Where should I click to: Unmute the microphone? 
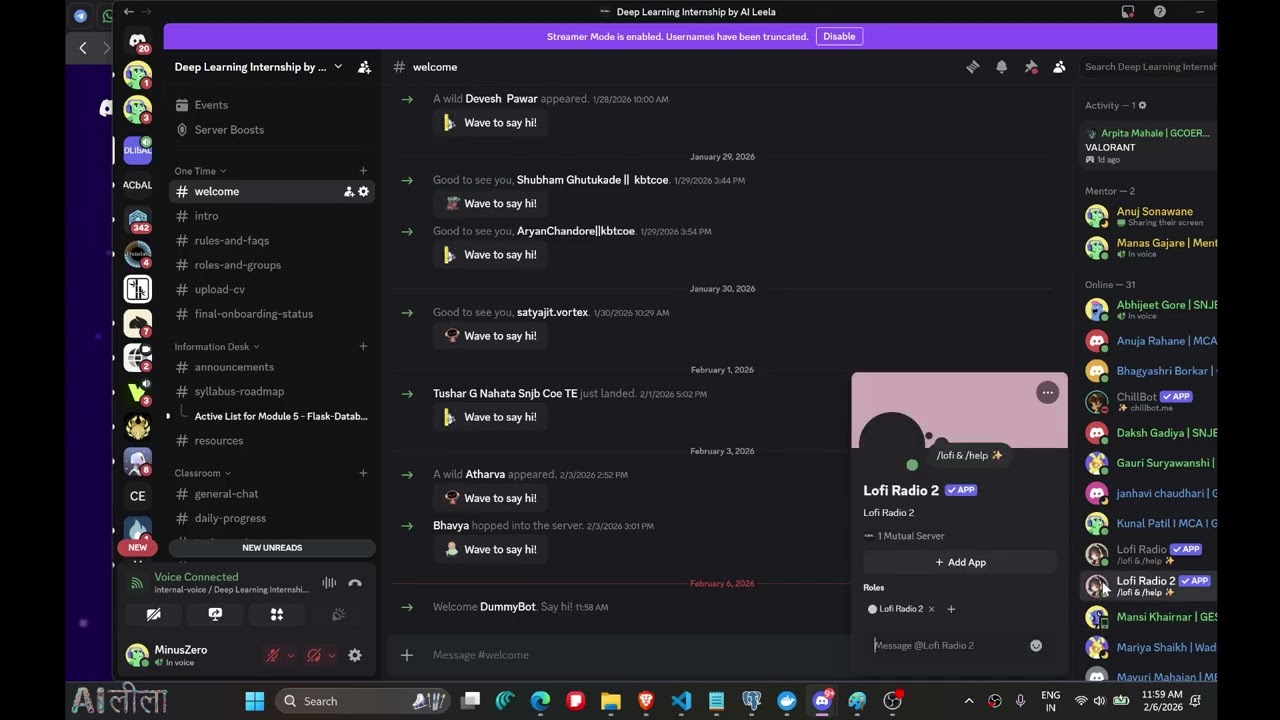coord(272,655)
